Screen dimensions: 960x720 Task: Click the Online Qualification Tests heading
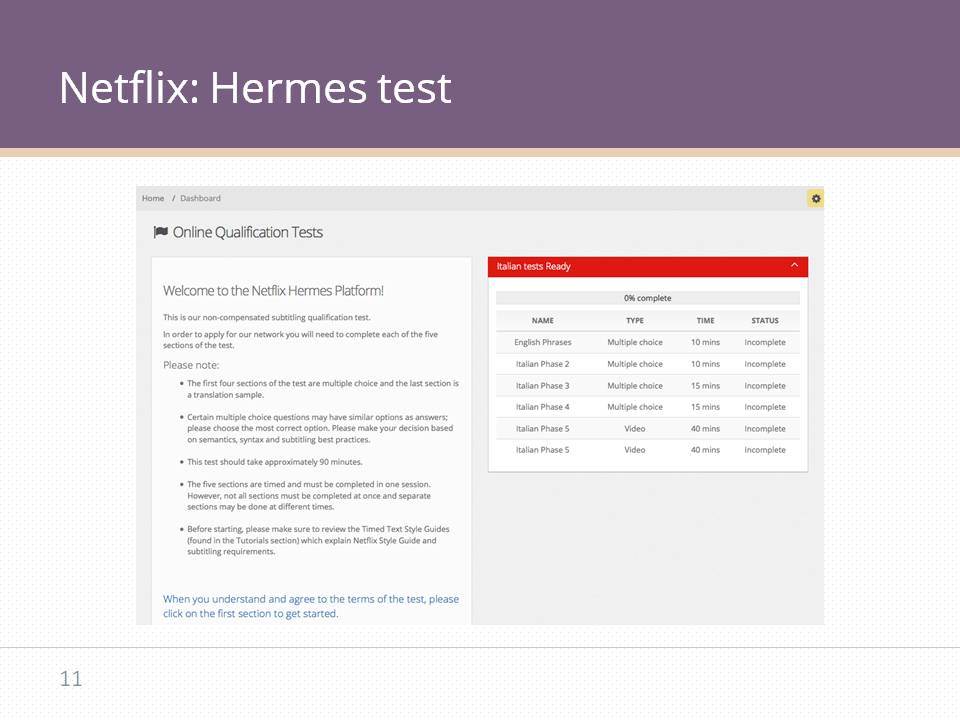pyautogui.click(x=247, y=232)
